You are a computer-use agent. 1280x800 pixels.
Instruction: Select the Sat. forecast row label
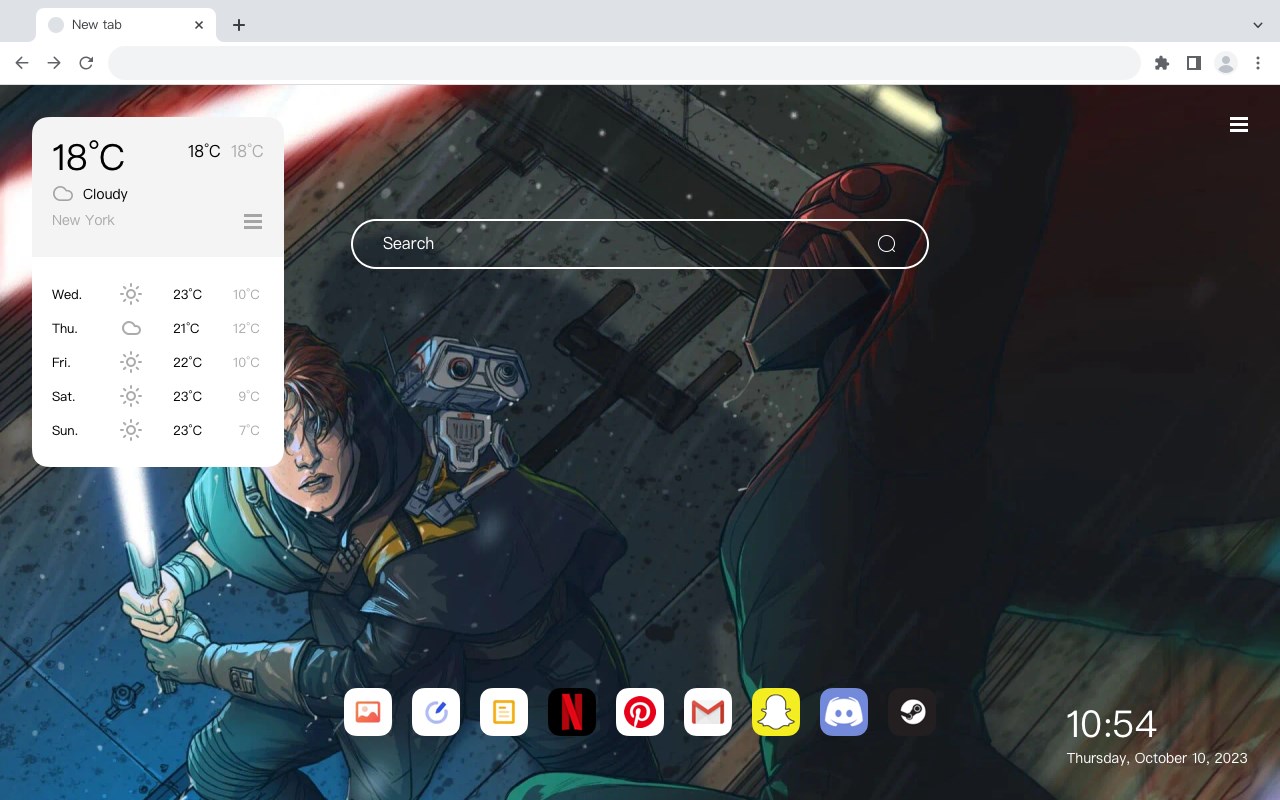(x=64, y=396)
